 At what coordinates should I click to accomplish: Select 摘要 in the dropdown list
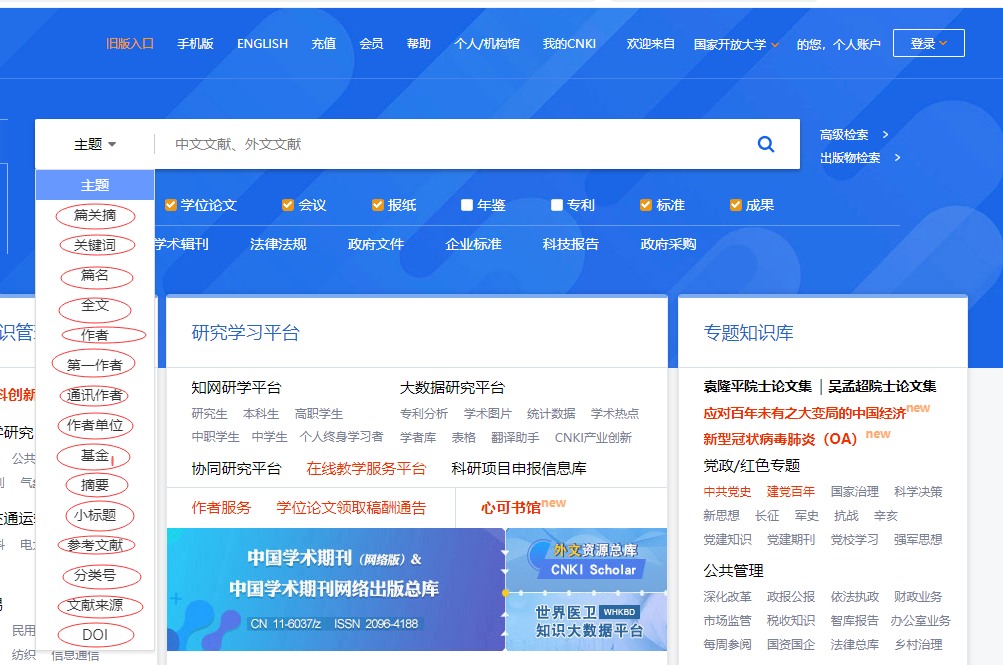(95, 485)
